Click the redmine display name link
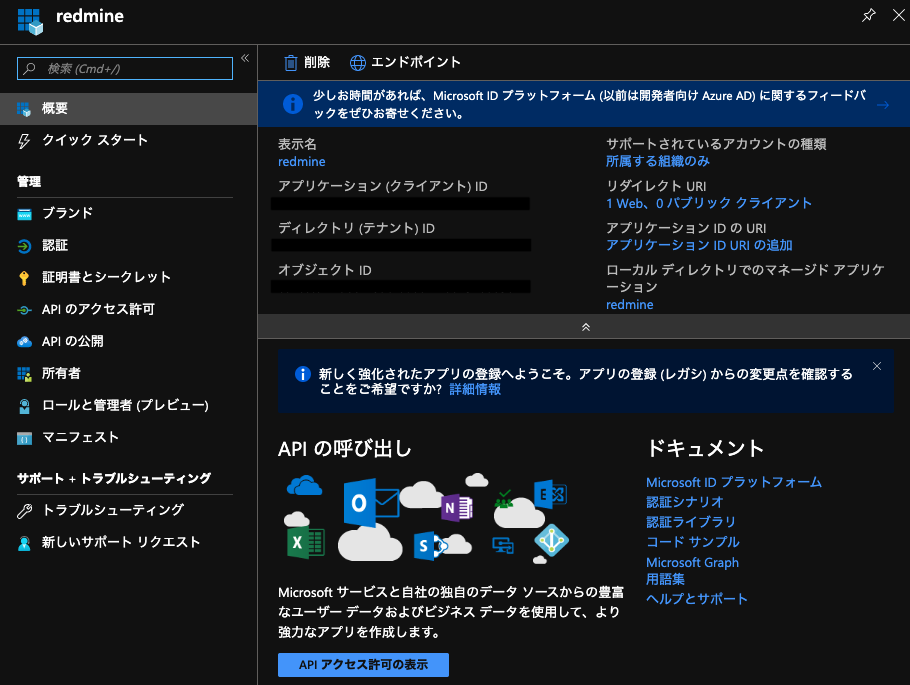The height and width of the screenshot is (685, 910). click(x=302, y=161)
